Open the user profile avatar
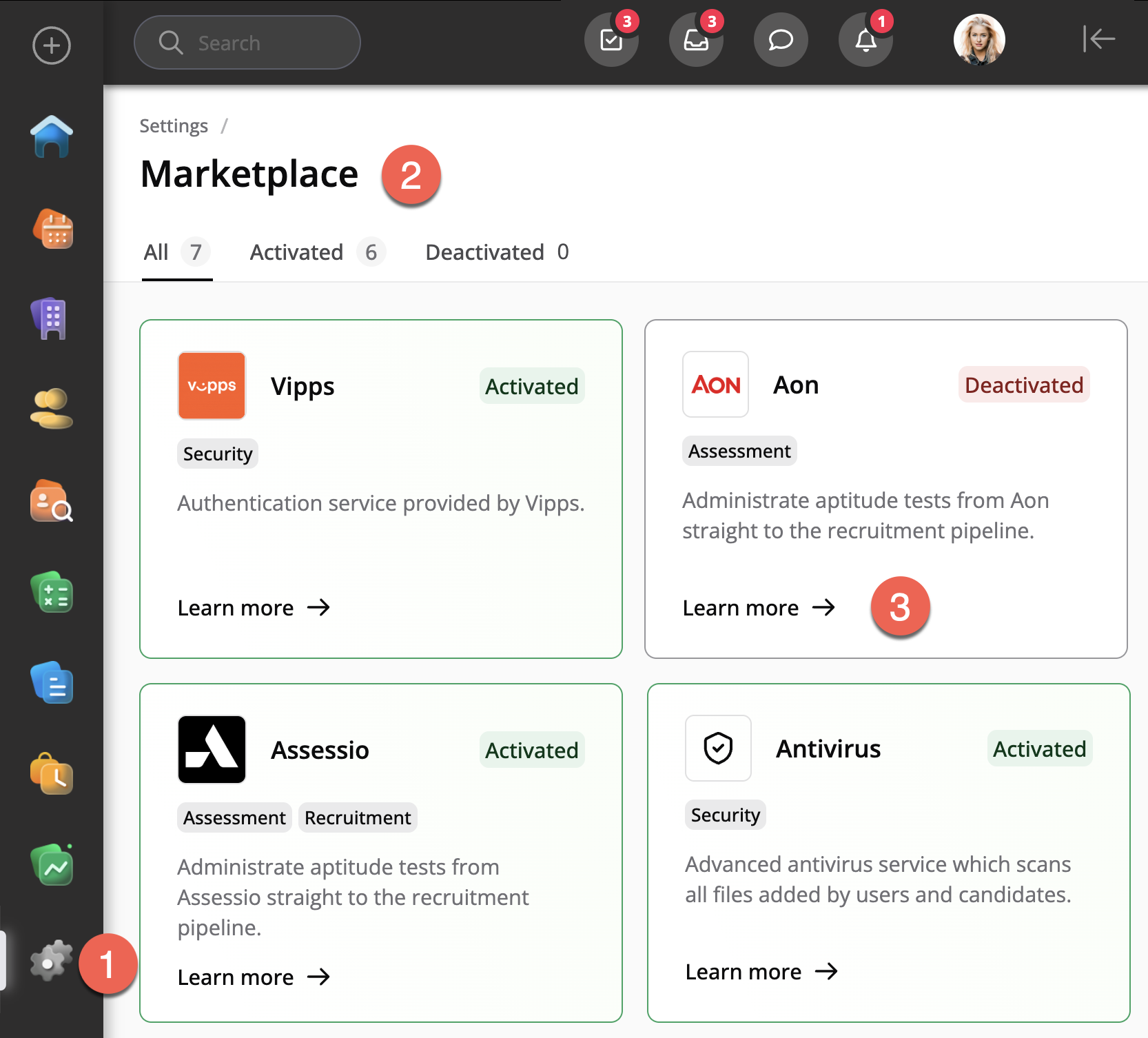This screenshot has width=1148, height=1038. (979, 40)
